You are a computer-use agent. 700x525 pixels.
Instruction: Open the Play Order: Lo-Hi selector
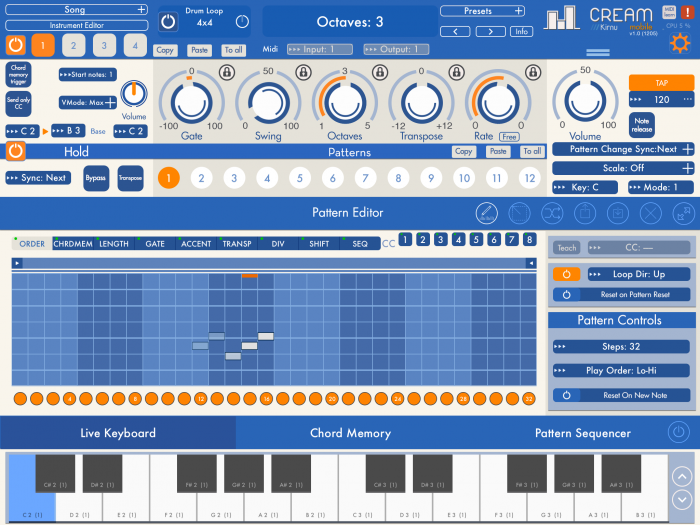pos(621,371)
